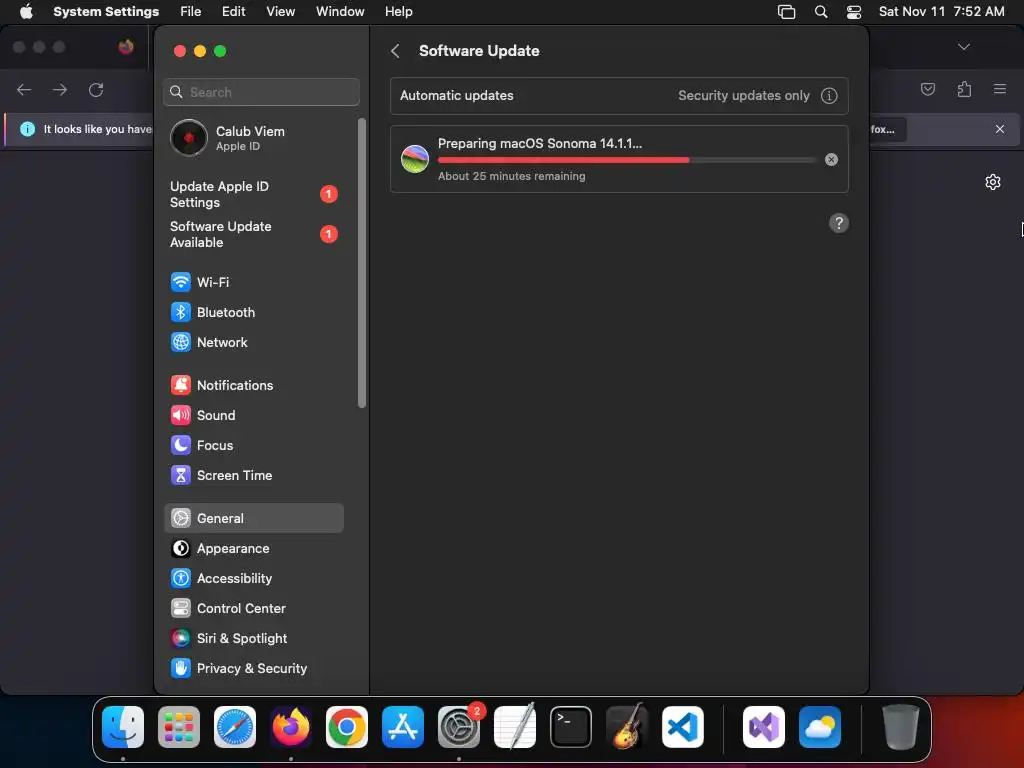Click the macOS Sonoma update icon

coord(415,159)
